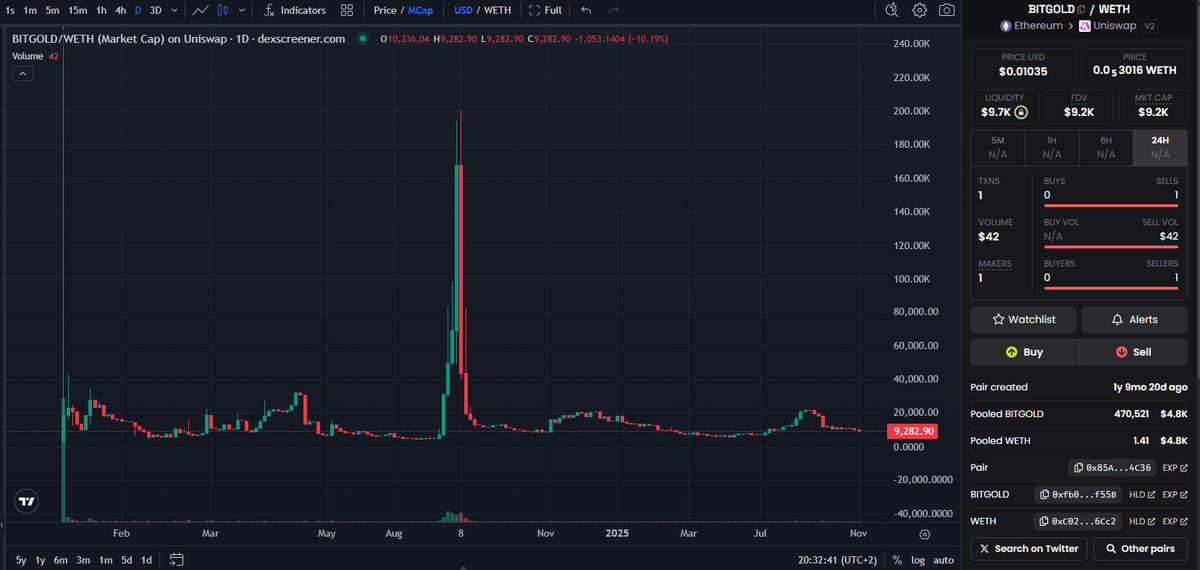
Task: Open the BITGOLD row EXP explorer link
Action: 1175,494
